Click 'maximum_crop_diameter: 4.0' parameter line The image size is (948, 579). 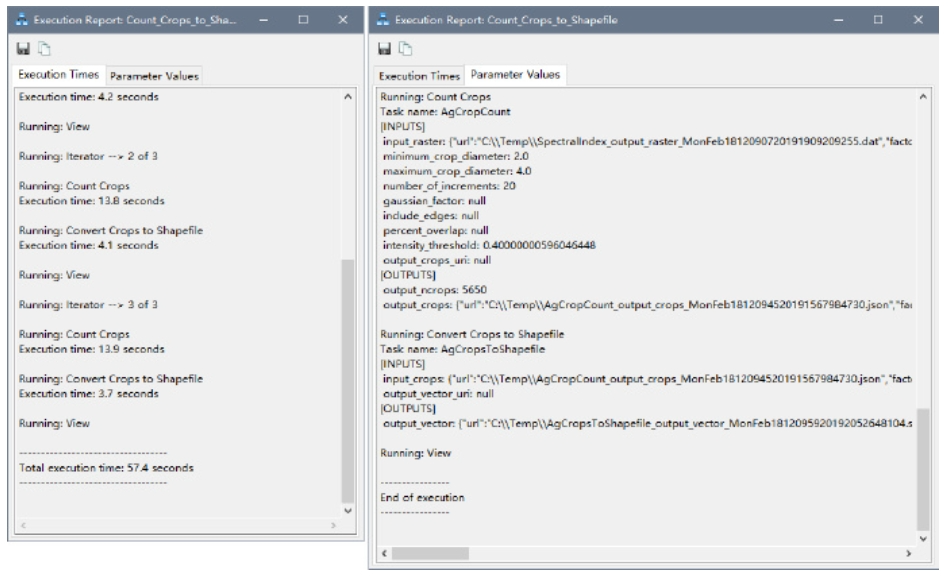coord(457,171)
